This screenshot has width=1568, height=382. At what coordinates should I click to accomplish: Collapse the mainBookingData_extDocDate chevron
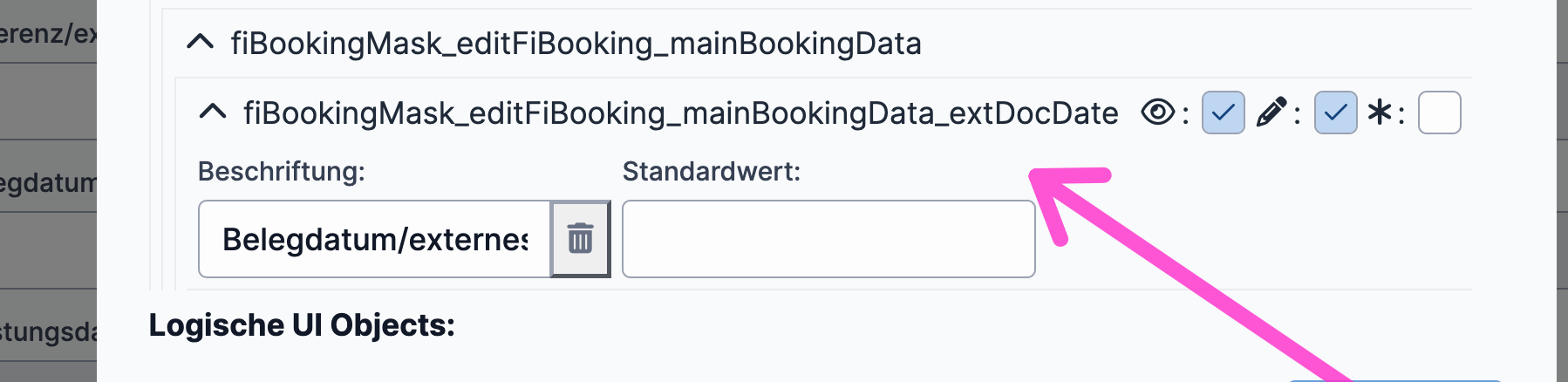pos(213,113)
